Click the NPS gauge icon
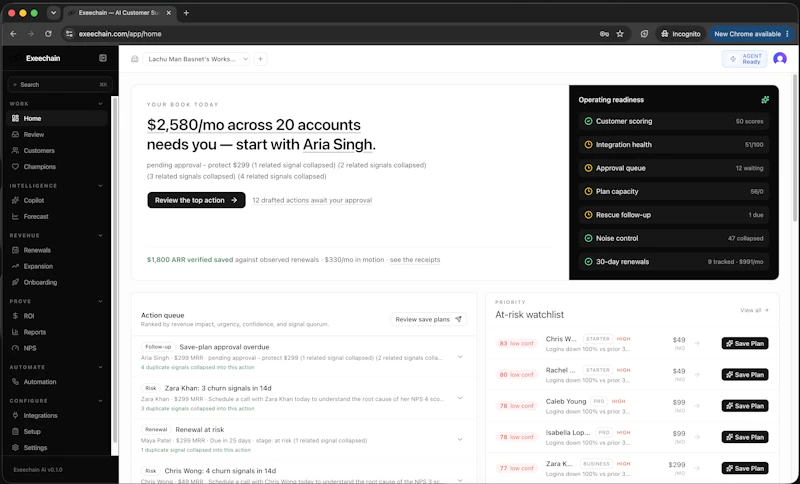The width and height of the screenshot is (800, 484). coord(15,348)
